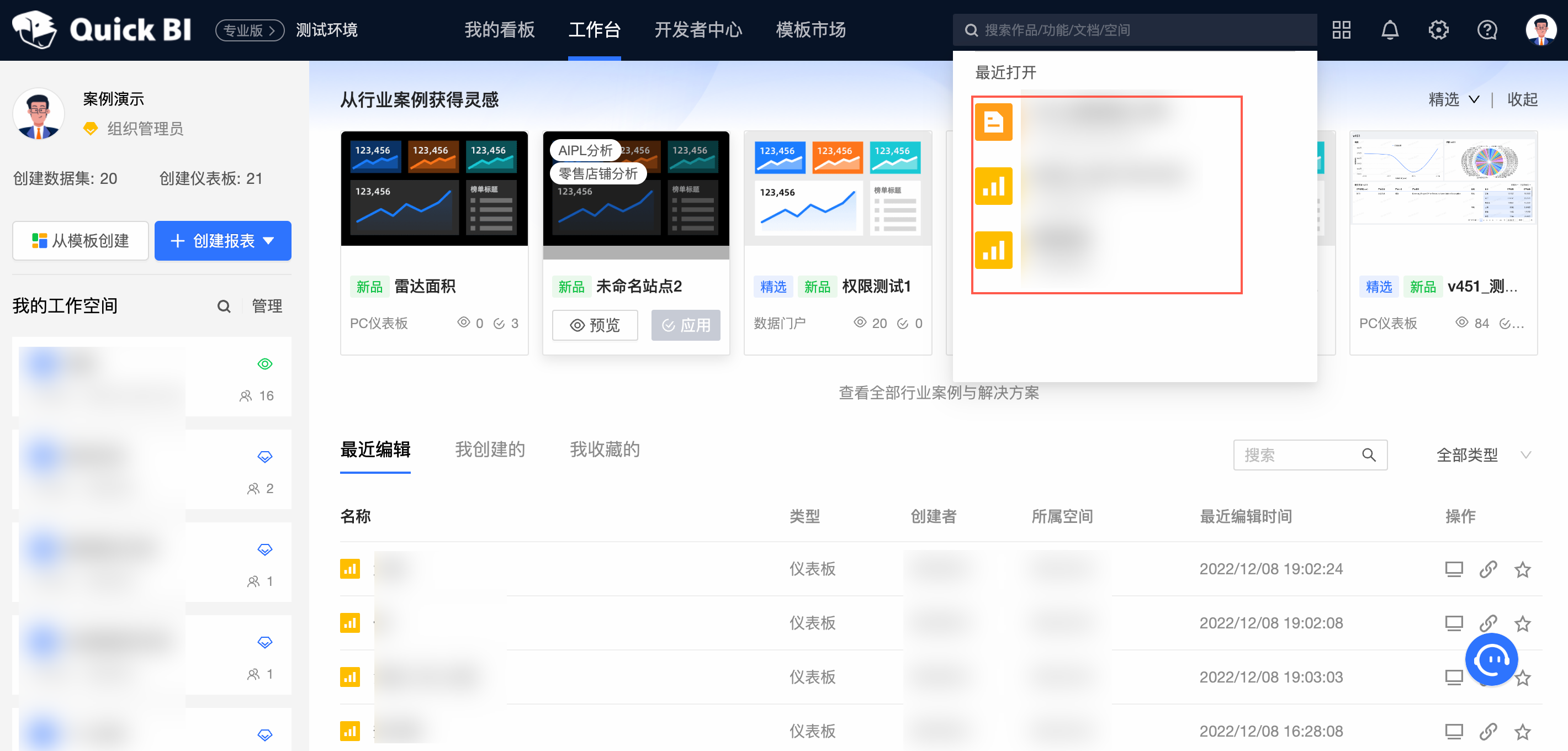
Task: Open the 精选 dropdown near 收起
Action: pyautogui.click(x=1454, y=99)
